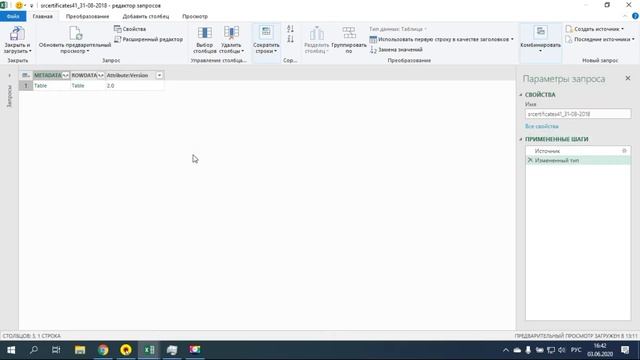Image resolution: width=640 pixels, height=360 pixels.
Task: Open Google Chrome from the taskbar
Action: tap(103, 350)
